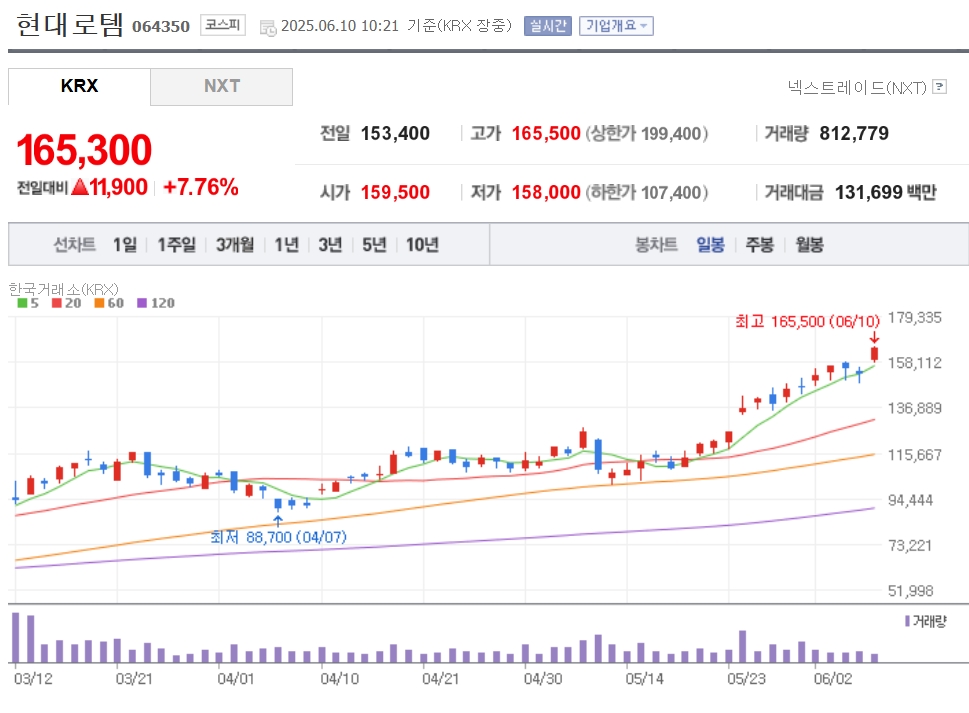The width and height of the screenshot is (969, 713).
Task: Click the 거래량 value 812,779
Action: pyautogui.click(x=854, y=133)
